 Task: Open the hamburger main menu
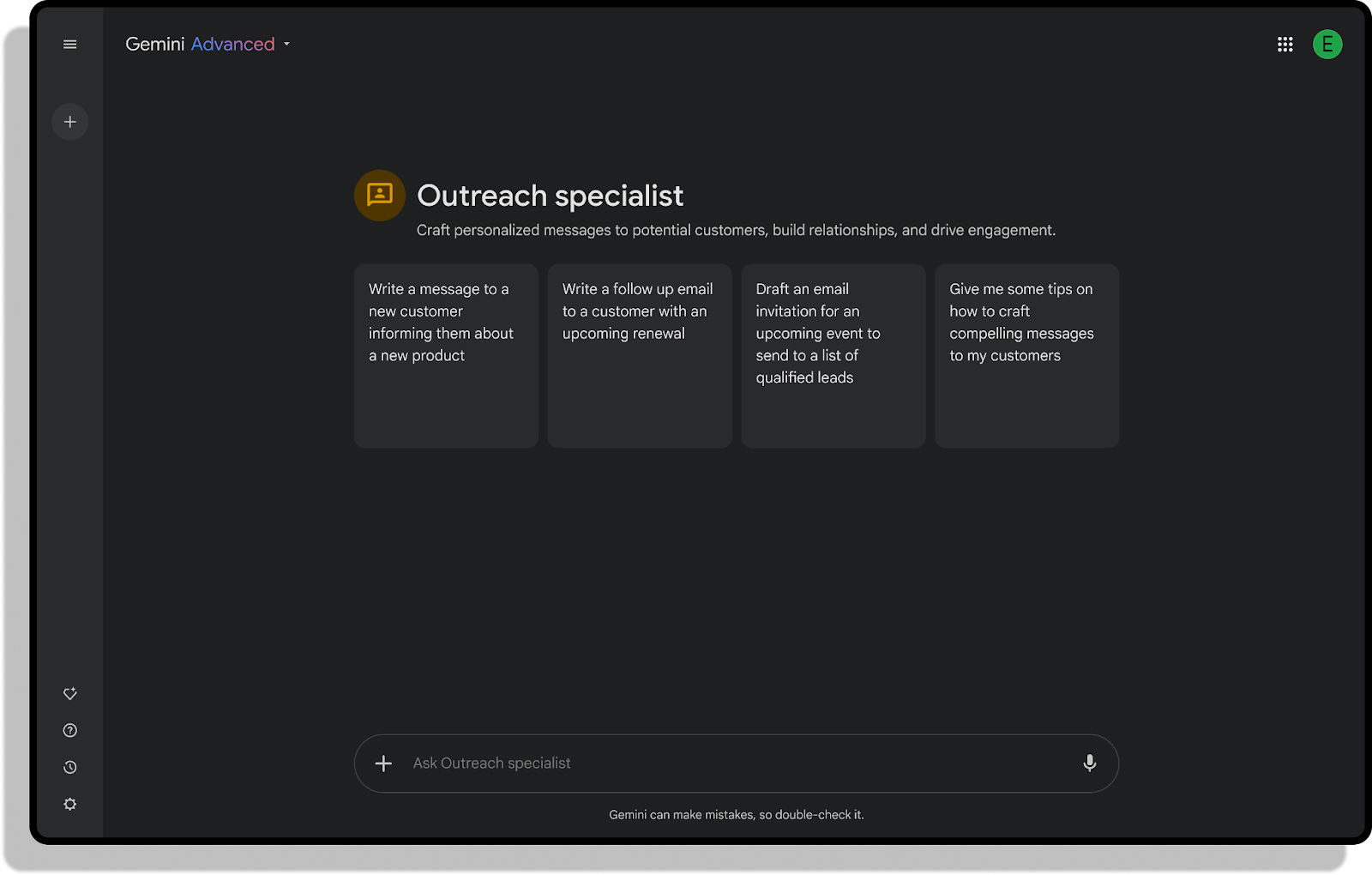click(70, 45)
